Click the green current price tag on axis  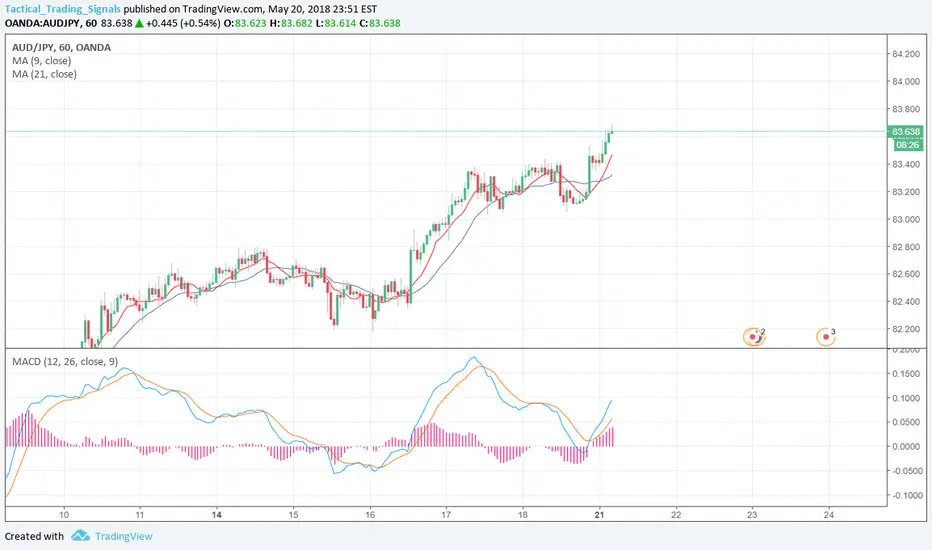pyautogui.click(x=905, y=131)
